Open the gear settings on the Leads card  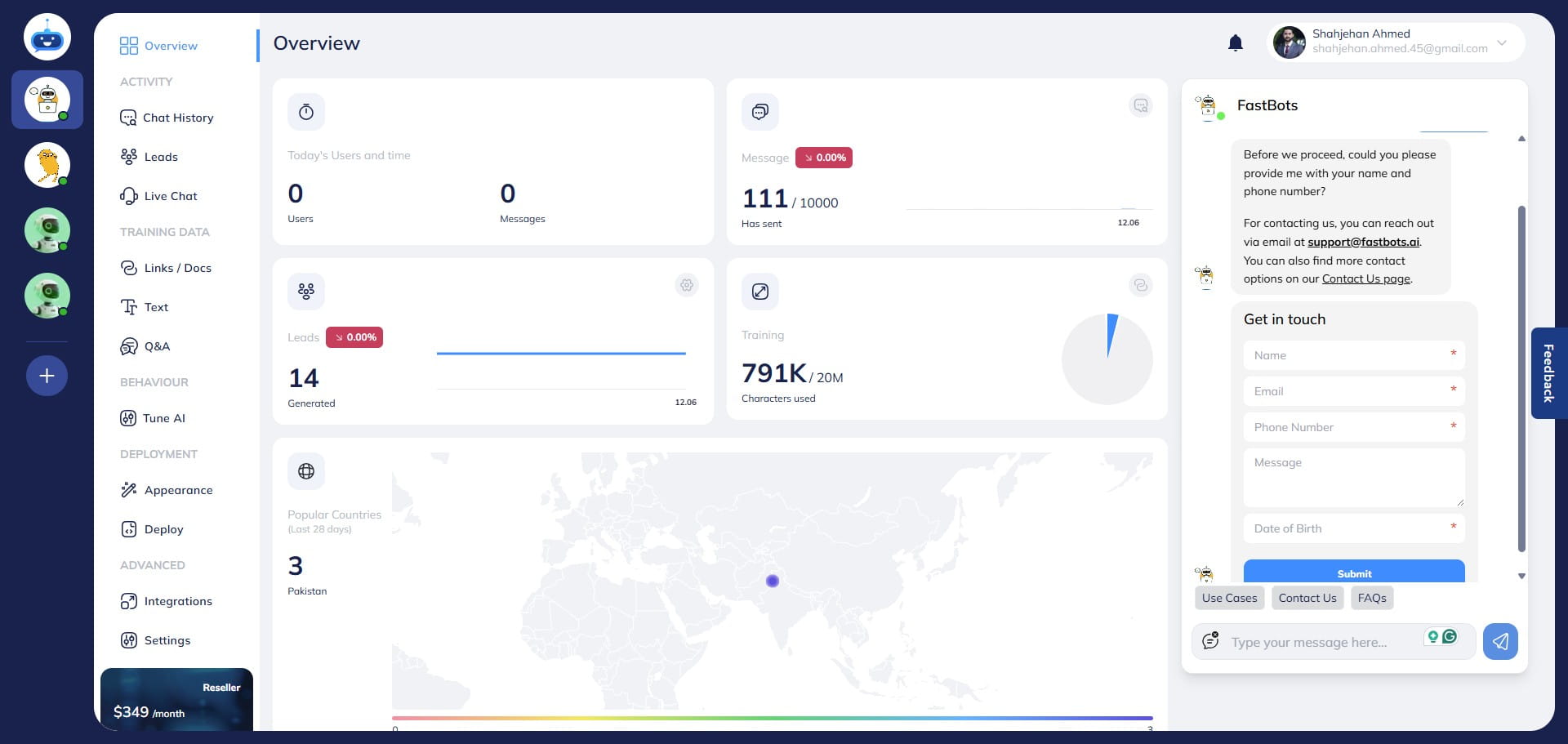(687, 285)
